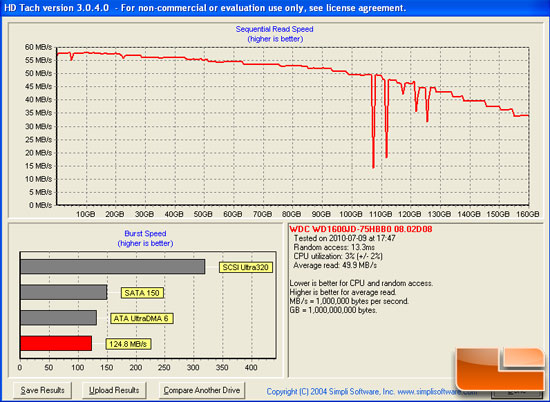The image size is (550, 402).
Task: Click the Random access 13.3ms value
Action: coord(334,247)
